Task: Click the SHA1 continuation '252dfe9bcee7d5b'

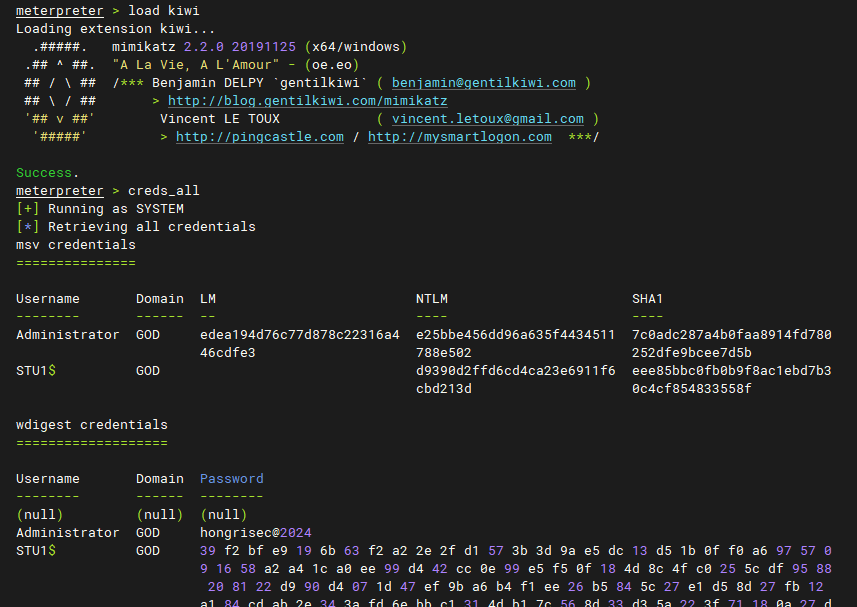Action: coord(692,353)
